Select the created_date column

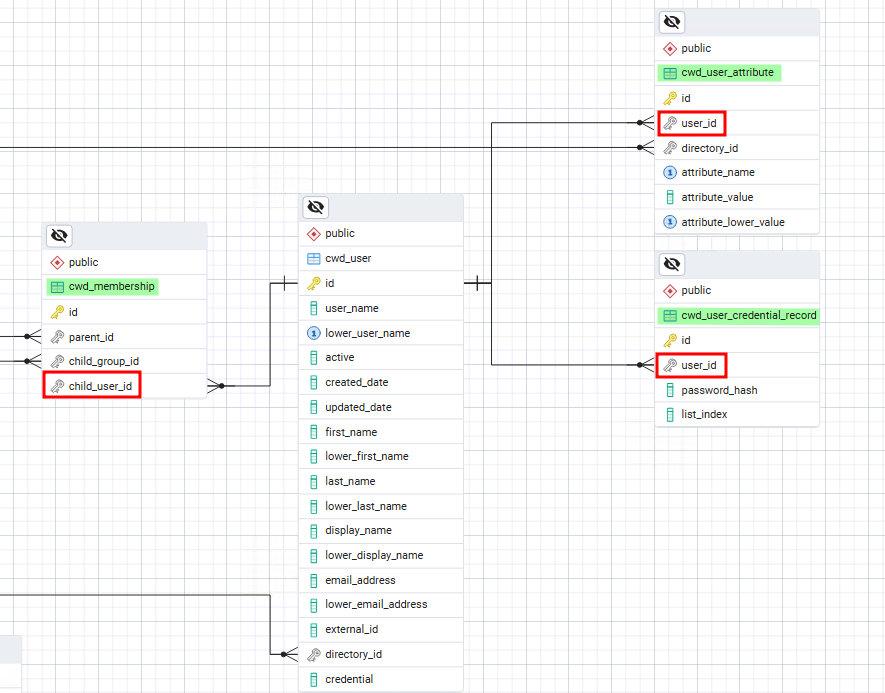click(356, 382)
